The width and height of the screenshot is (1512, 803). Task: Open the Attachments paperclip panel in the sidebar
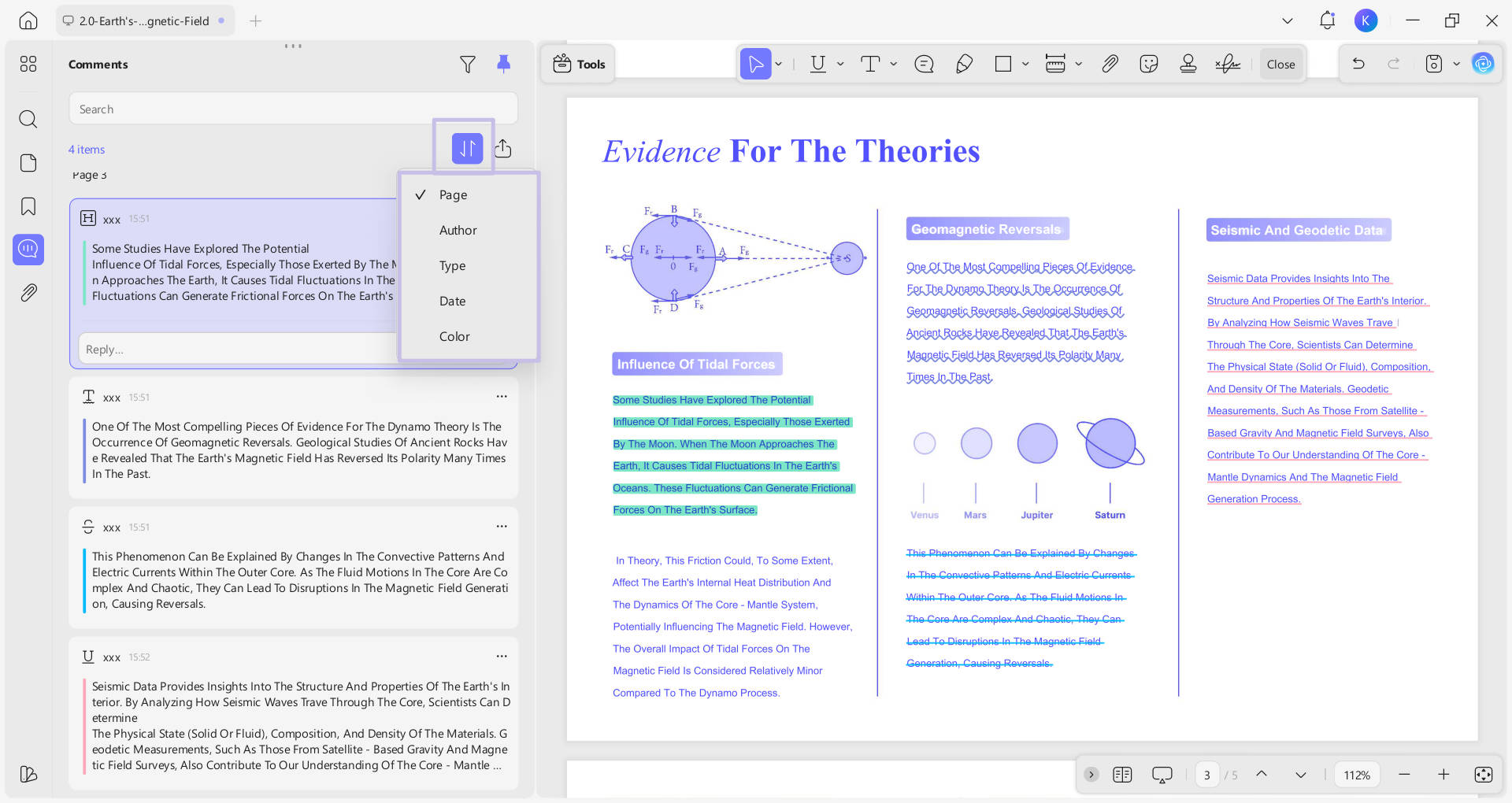pos(28,293)
